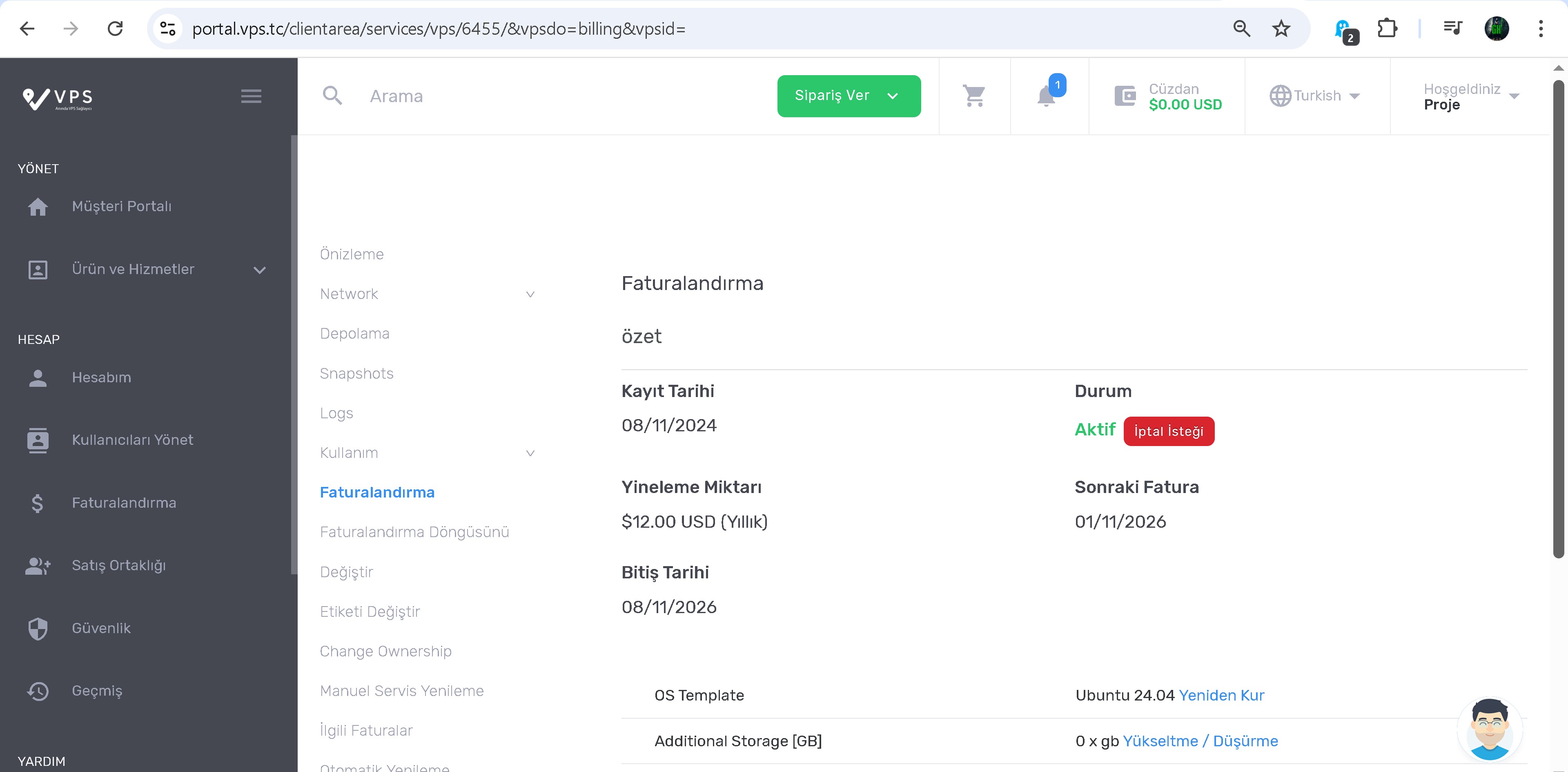The height and width of the screenshot is (772, 1568).
Task: Click the wallet Cüzdan icon
Action: tap(1125, 96)
